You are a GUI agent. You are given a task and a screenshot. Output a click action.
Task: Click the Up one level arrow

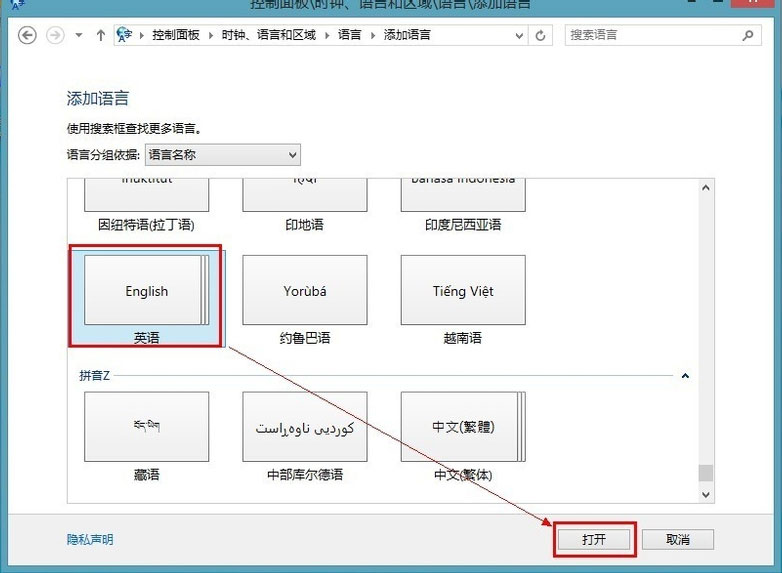coord(100,35)
